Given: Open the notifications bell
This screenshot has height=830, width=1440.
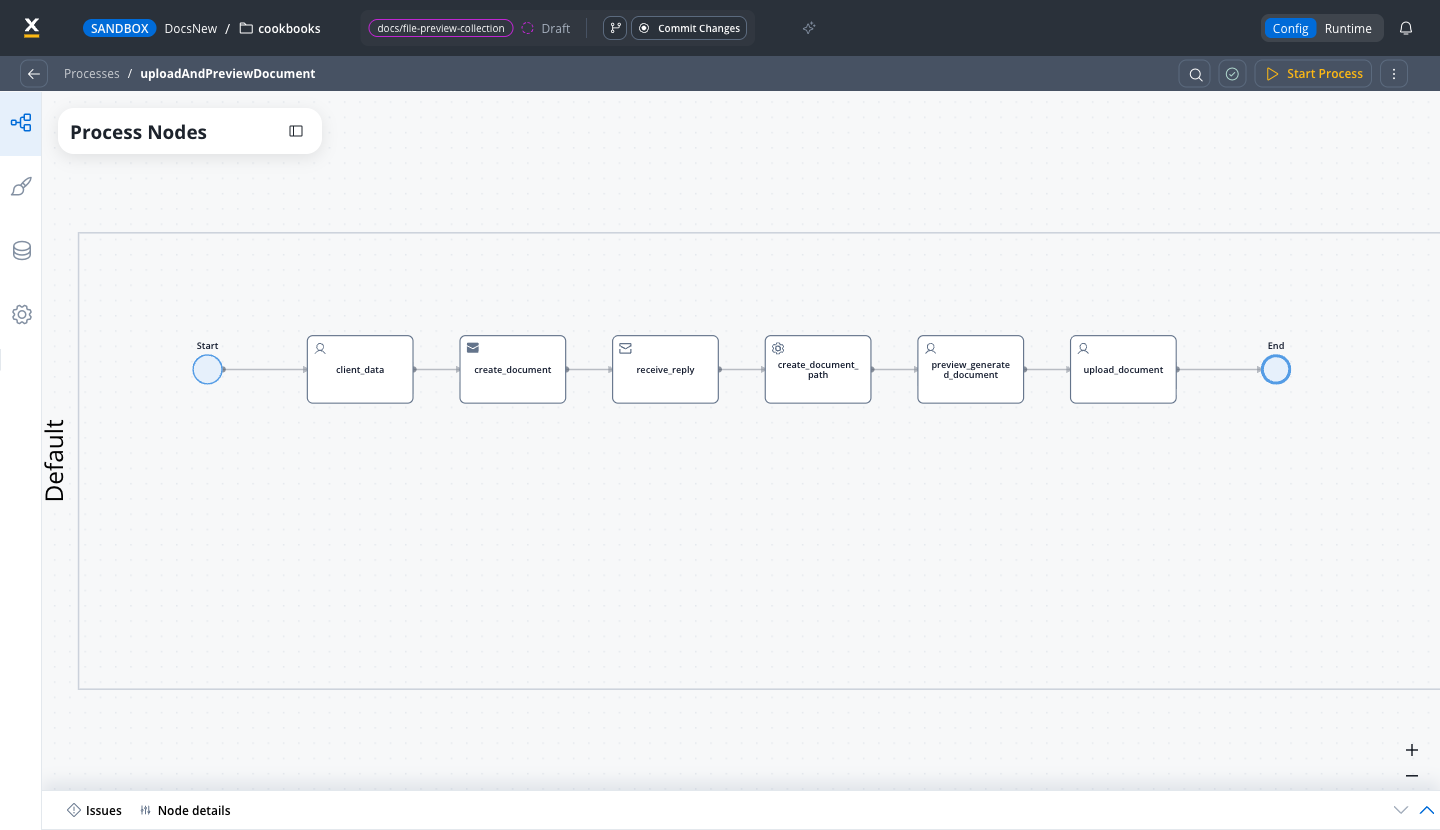Looking at the screenshot, I should point(1406,28).
